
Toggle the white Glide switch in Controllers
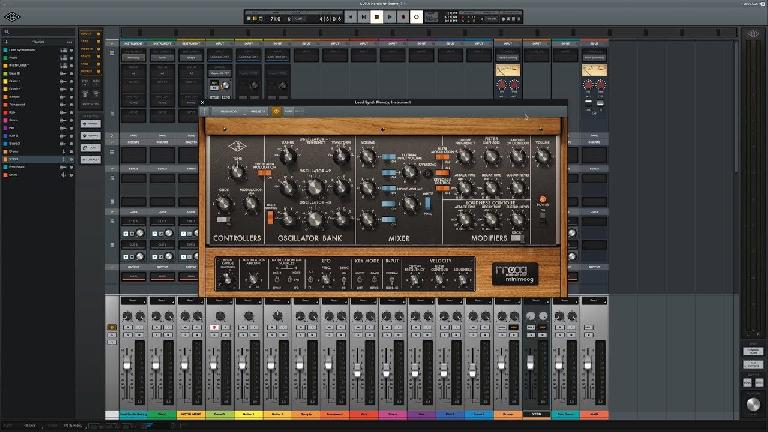click(223, 220)
